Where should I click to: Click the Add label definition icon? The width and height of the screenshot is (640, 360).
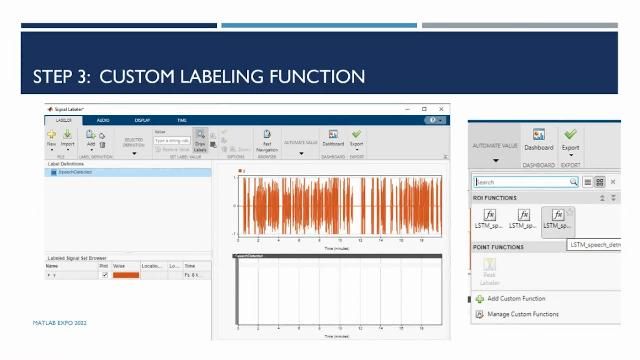coord(91,135)
